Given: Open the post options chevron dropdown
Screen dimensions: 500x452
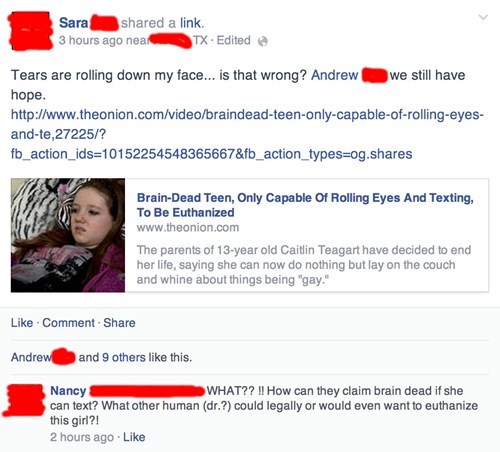Looking at the screenshot, I should (483, 17).
